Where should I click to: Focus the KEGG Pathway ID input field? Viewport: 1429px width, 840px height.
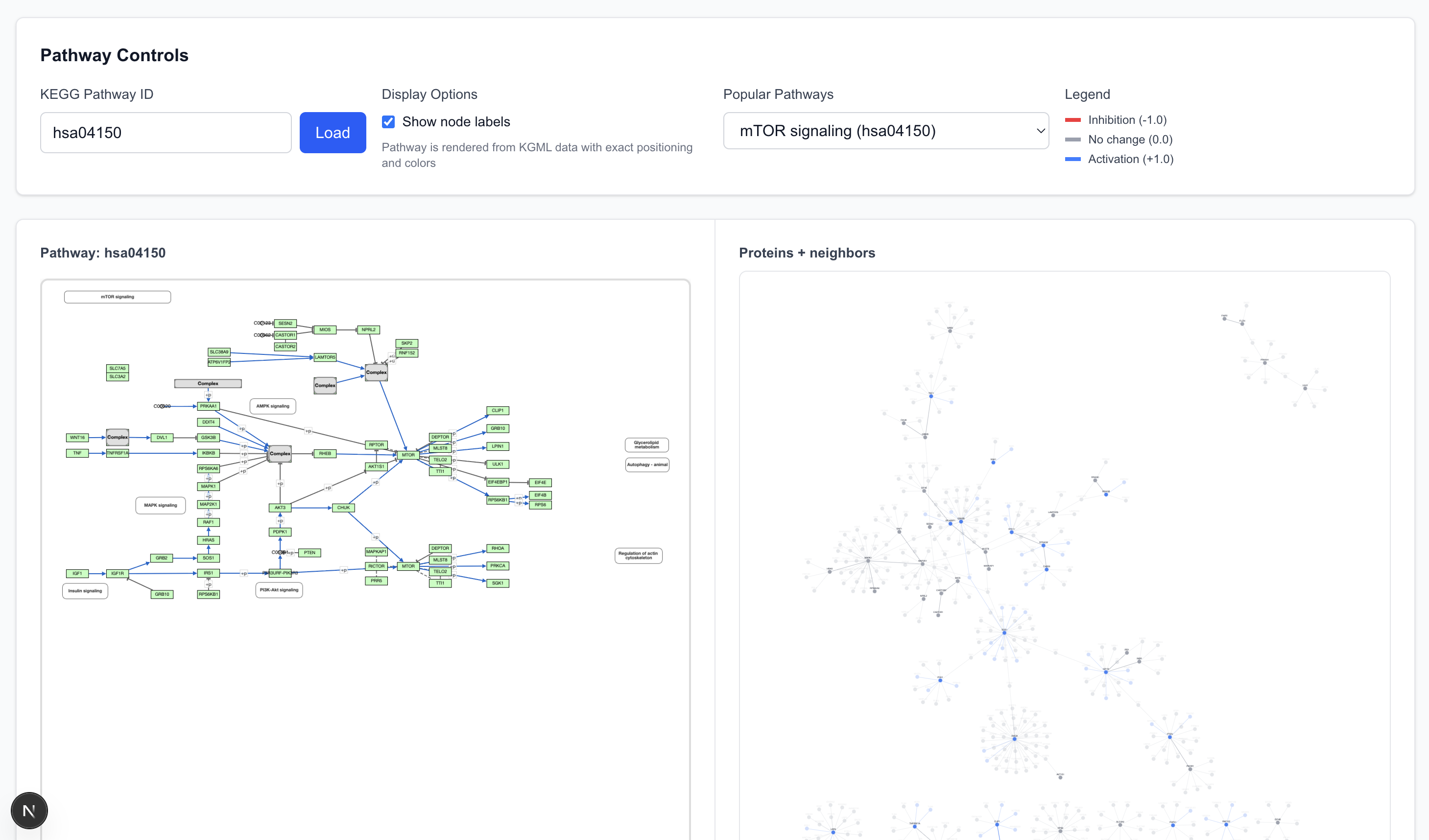[166, 133]
